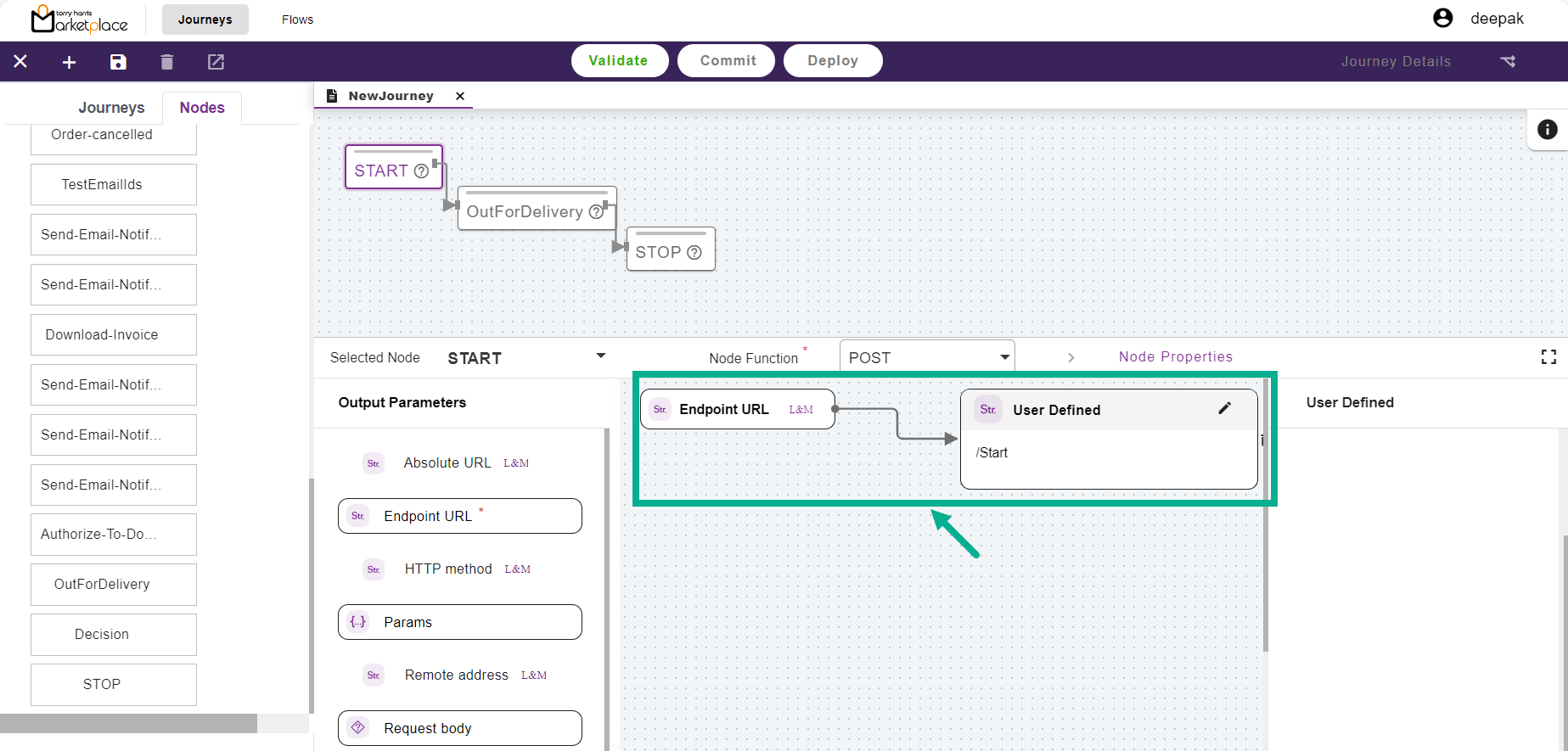Click the open-in-new export icon
1568x751 pixels.
pyautogui.click(x=216, y=62)
